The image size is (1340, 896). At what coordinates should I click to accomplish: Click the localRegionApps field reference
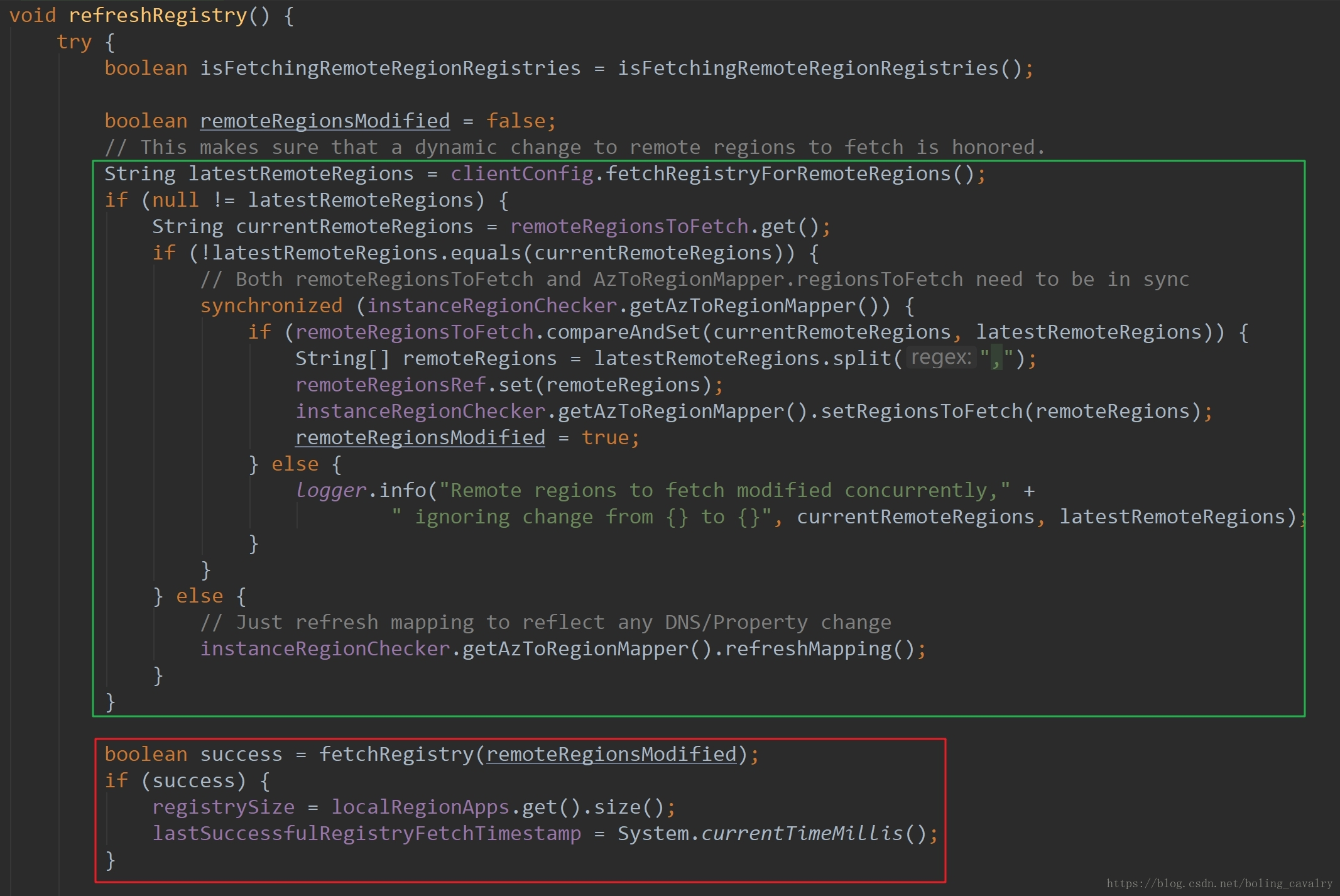click(x=420, y=807)
